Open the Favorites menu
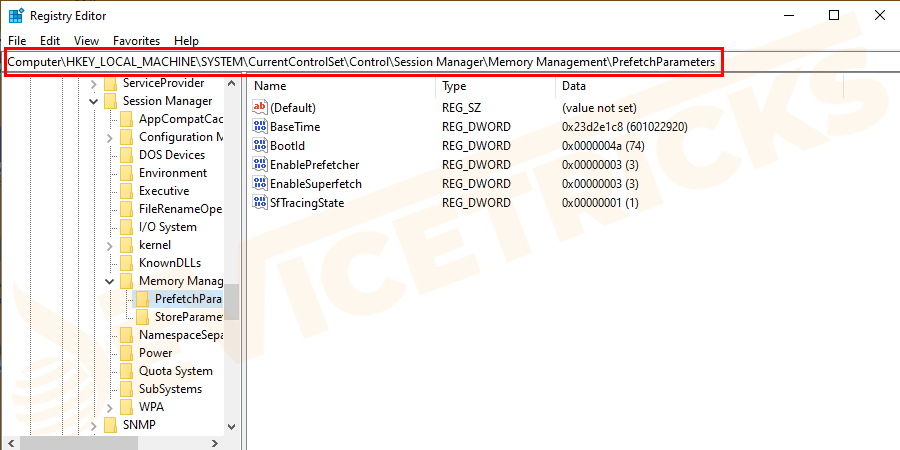The image size is (900, 450). pyautogui.click(x=137, y=41)
